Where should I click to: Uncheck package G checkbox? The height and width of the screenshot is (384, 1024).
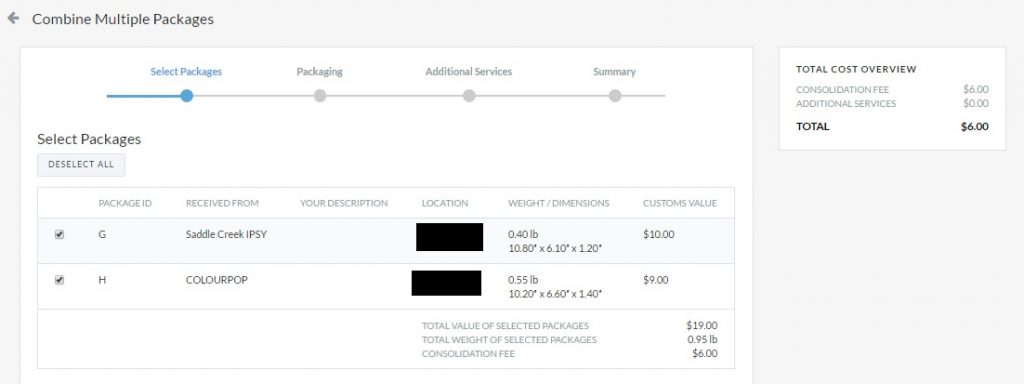click(59, 234)
